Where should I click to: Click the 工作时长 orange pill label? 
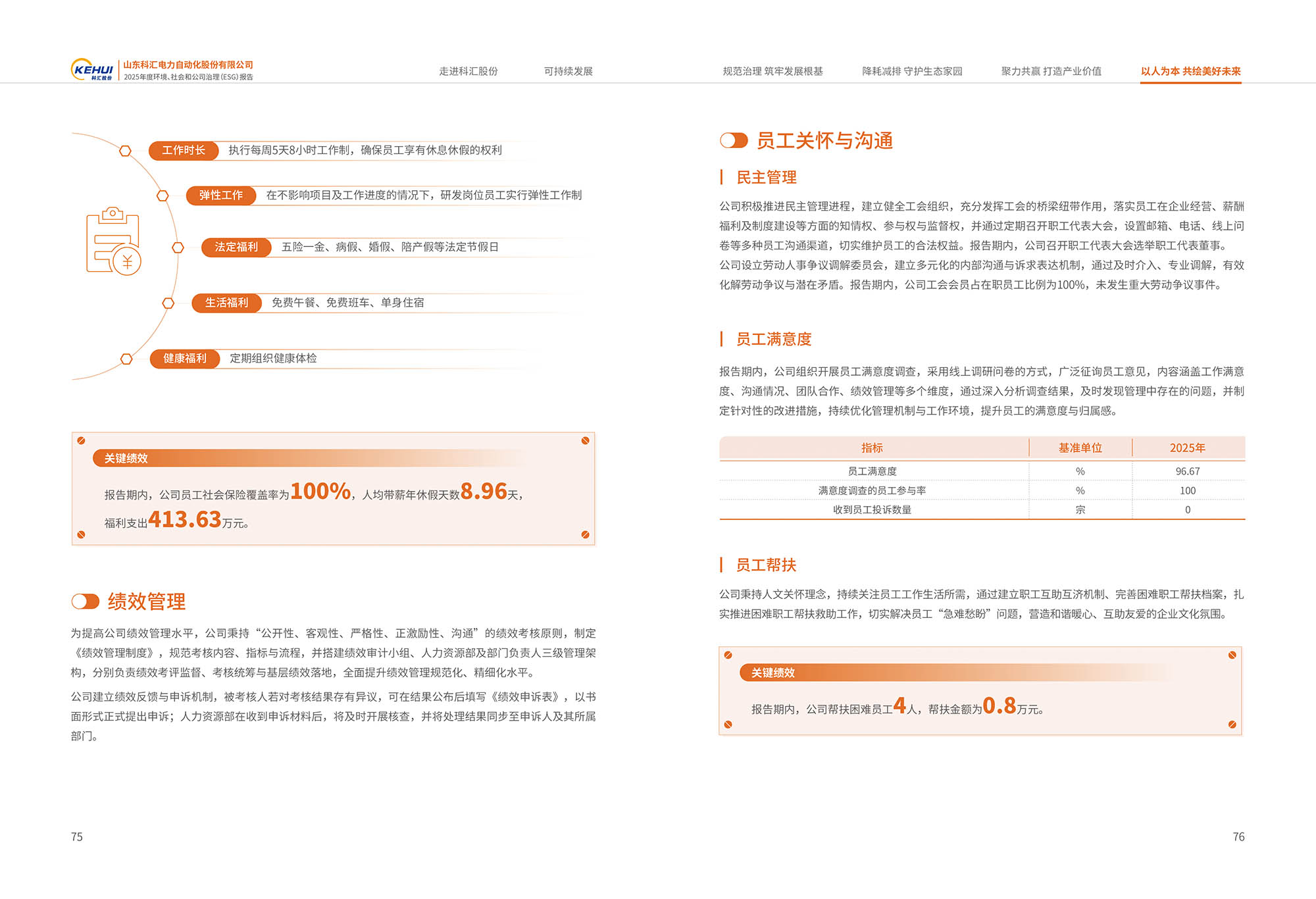coord(184,151)
